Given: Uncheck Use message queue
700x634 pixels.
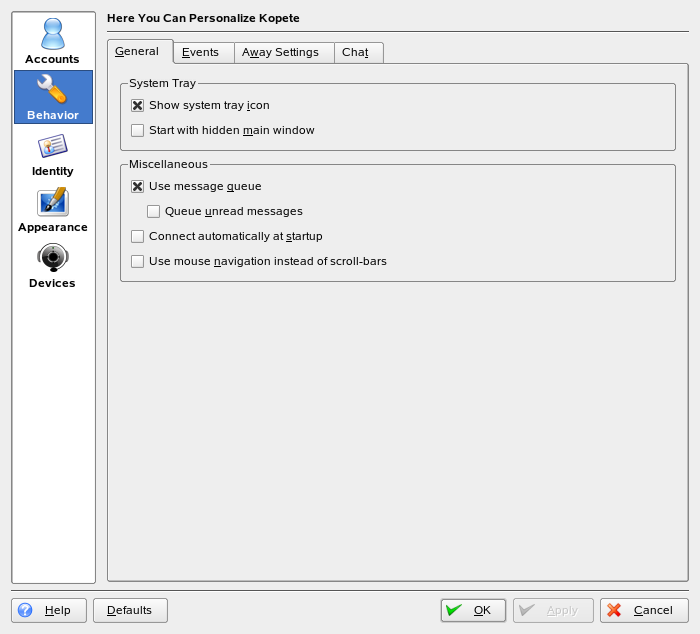Looking at the screenshot, I should [138, 186].
